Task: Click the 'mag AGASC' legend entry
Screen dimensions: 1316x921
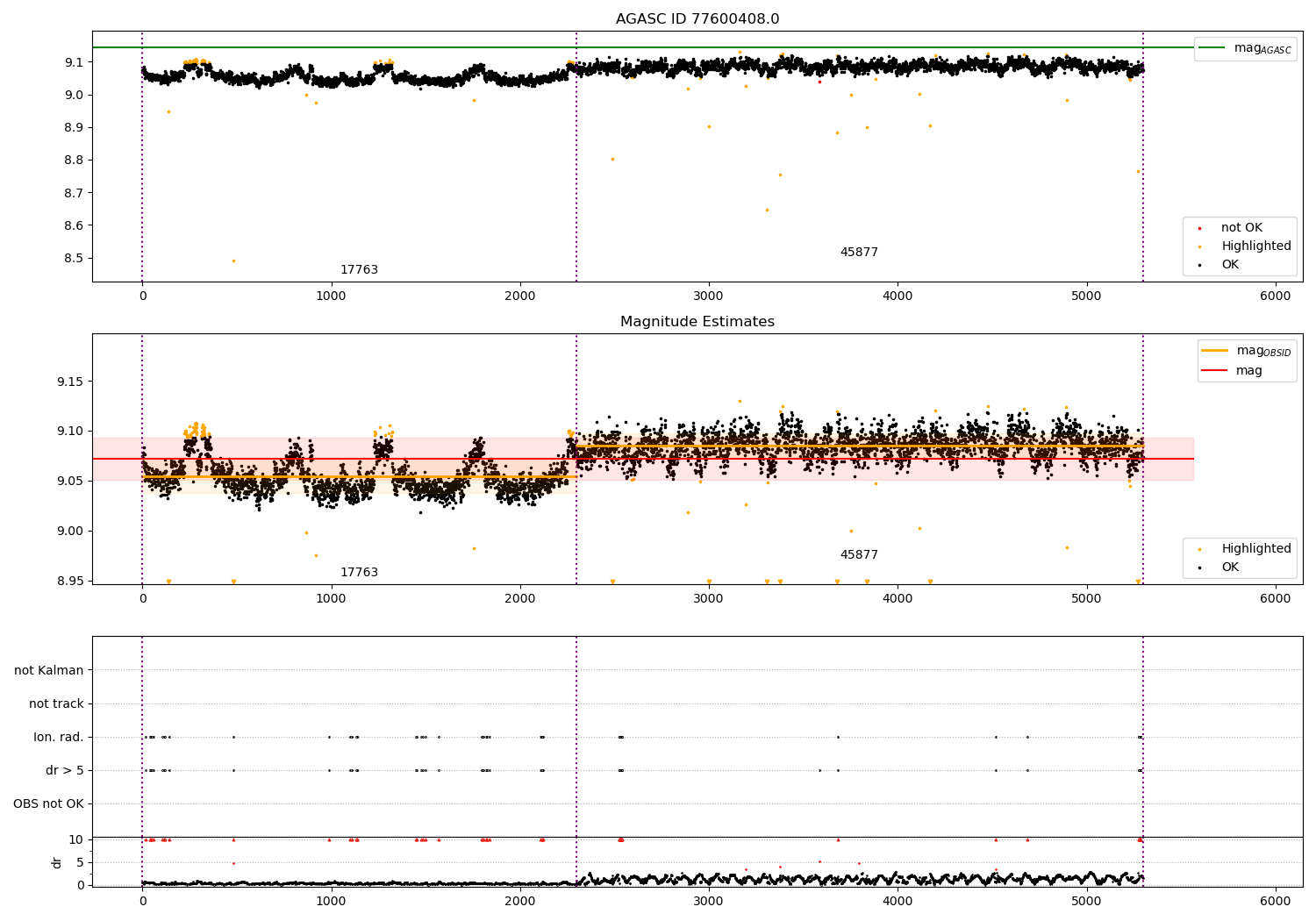Action: pyautogui.click(x=1245, y=48)
